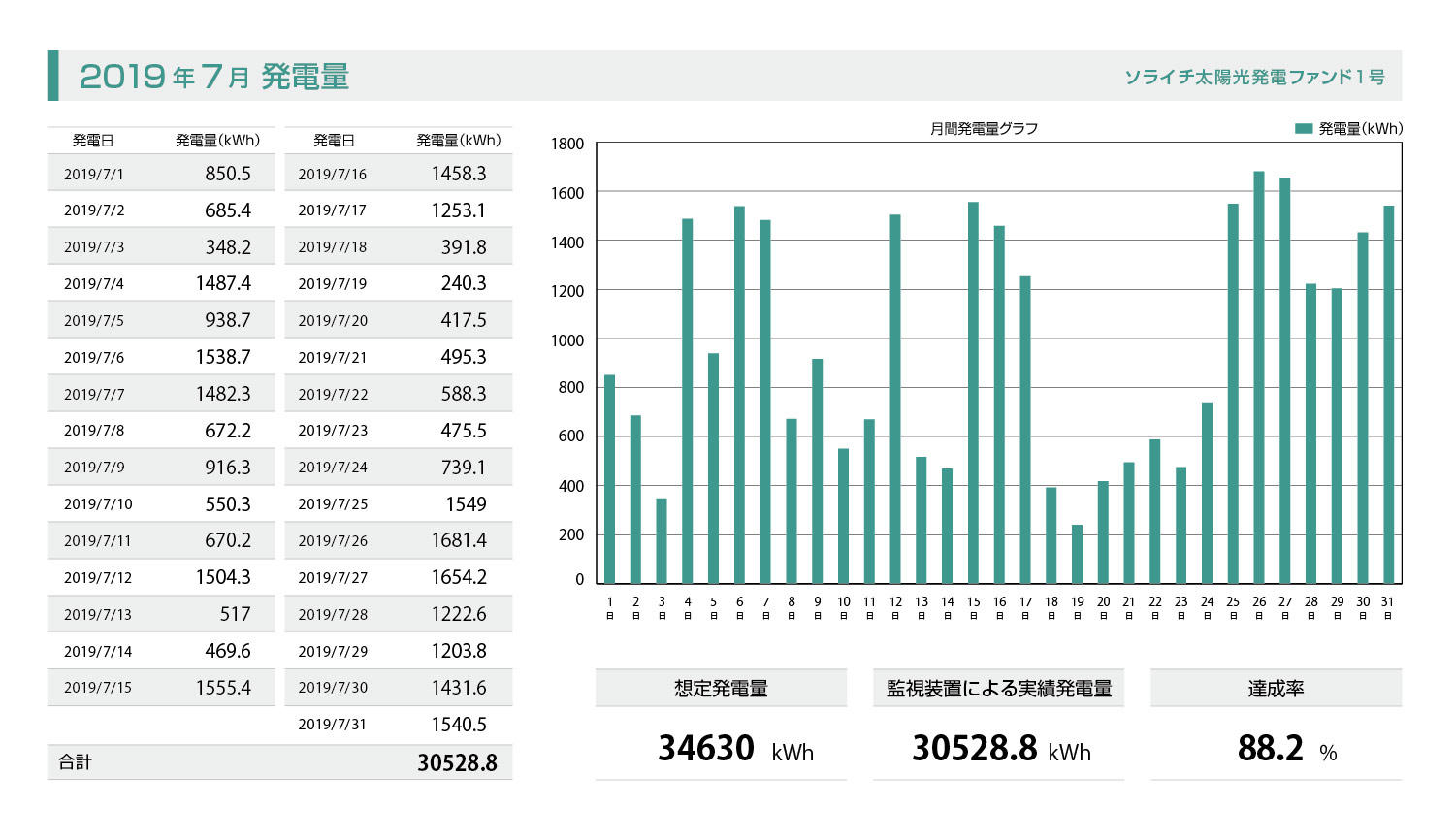Screen dimensions: 1455x840
Task: Click the 517 value for 2019/7/13
Action: point(235,614)
